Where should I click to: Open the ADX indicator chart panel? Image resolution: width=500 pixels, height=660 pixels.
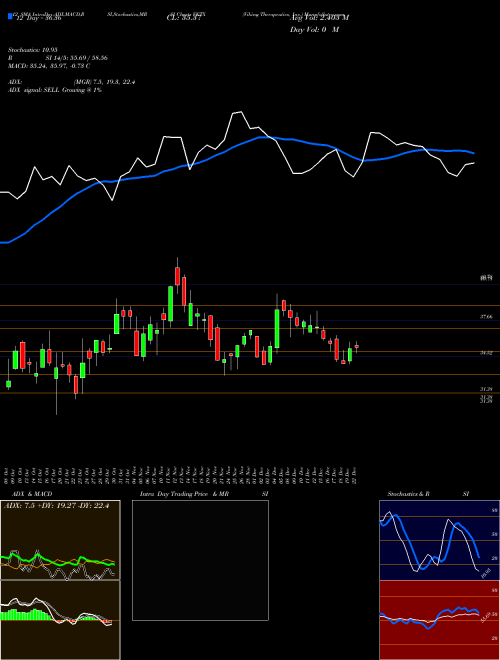(60, 540)
